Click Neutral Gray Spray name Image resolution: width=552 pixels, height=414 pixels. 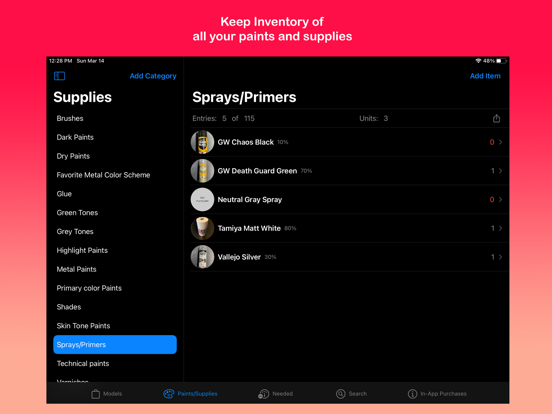[250, 200]
